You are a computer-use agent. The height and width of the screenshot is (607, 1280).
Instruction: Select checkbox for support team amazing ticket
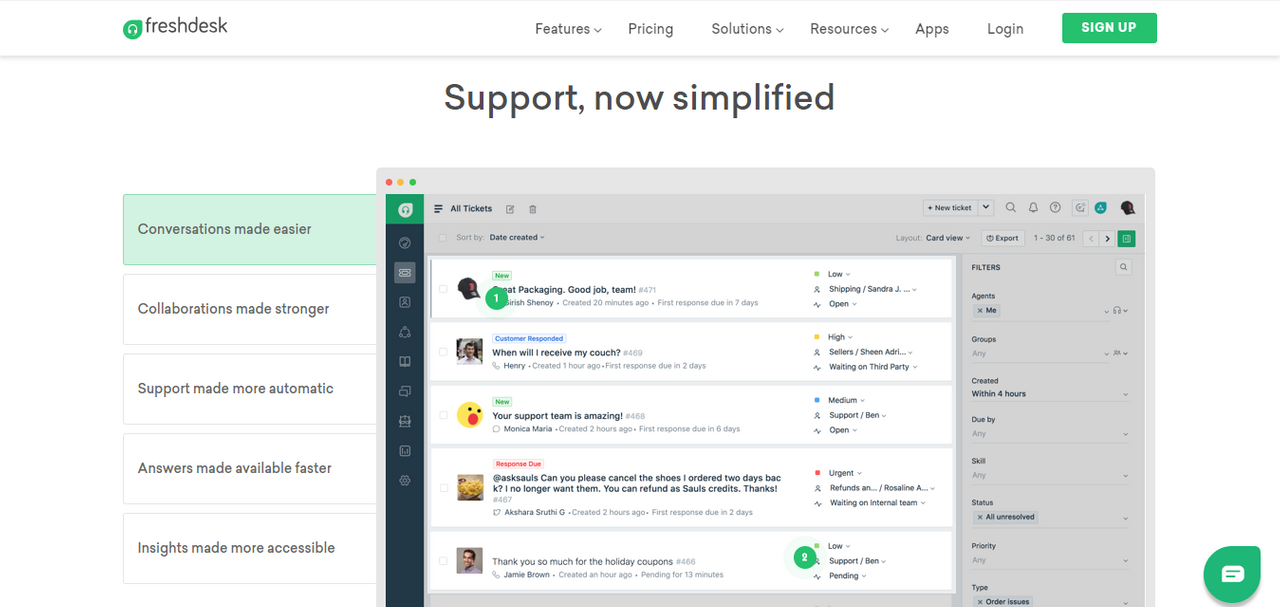pyautogui.click(x=443, y=415)
